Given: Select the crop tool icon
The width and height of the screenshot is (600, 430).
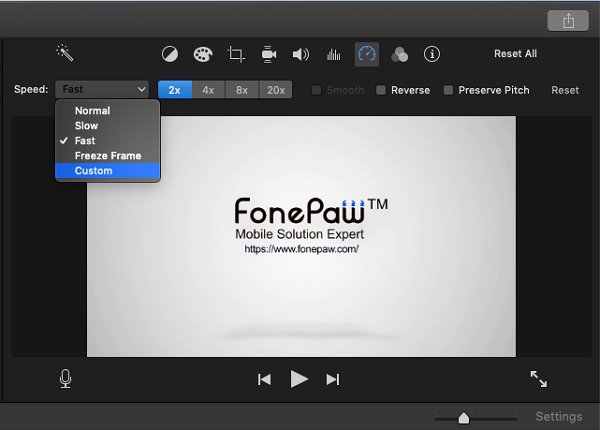Looking at the screenshot, I should pyautogui.click(x=236, y=54).
